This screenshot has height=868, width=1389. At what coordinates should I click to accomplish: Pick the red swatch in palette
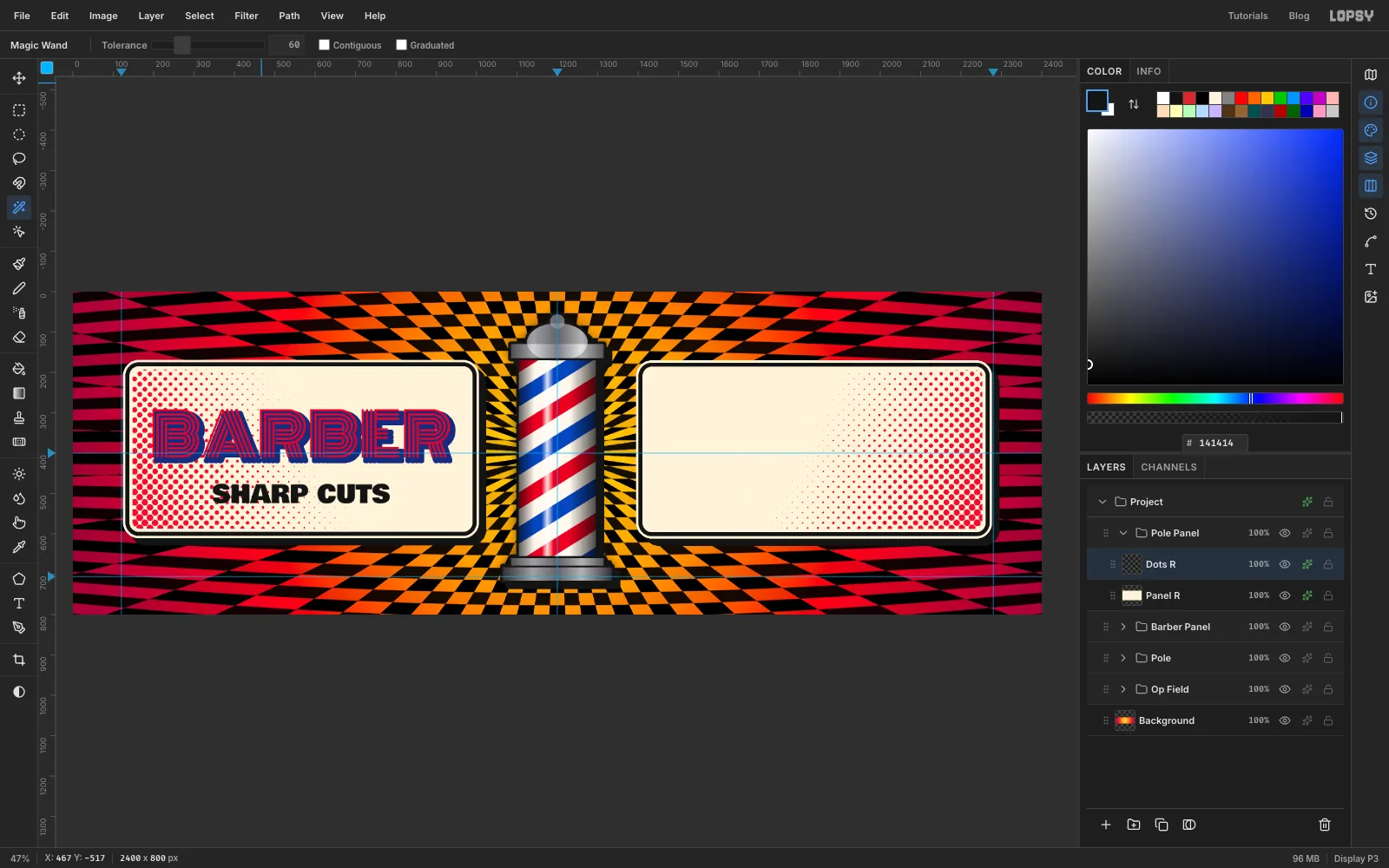(1241, 98)
